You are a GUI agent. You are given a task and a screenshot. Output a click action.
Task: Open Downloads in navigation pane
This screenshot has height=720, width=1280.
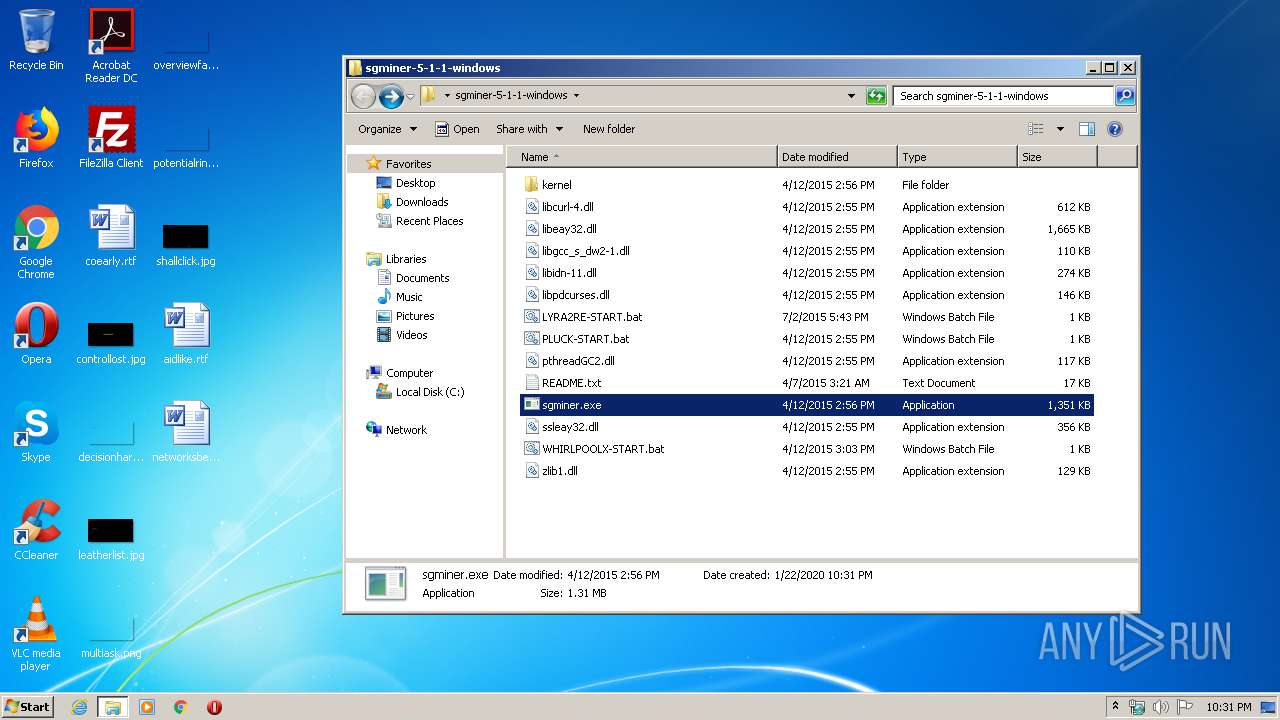pos(412,202)
